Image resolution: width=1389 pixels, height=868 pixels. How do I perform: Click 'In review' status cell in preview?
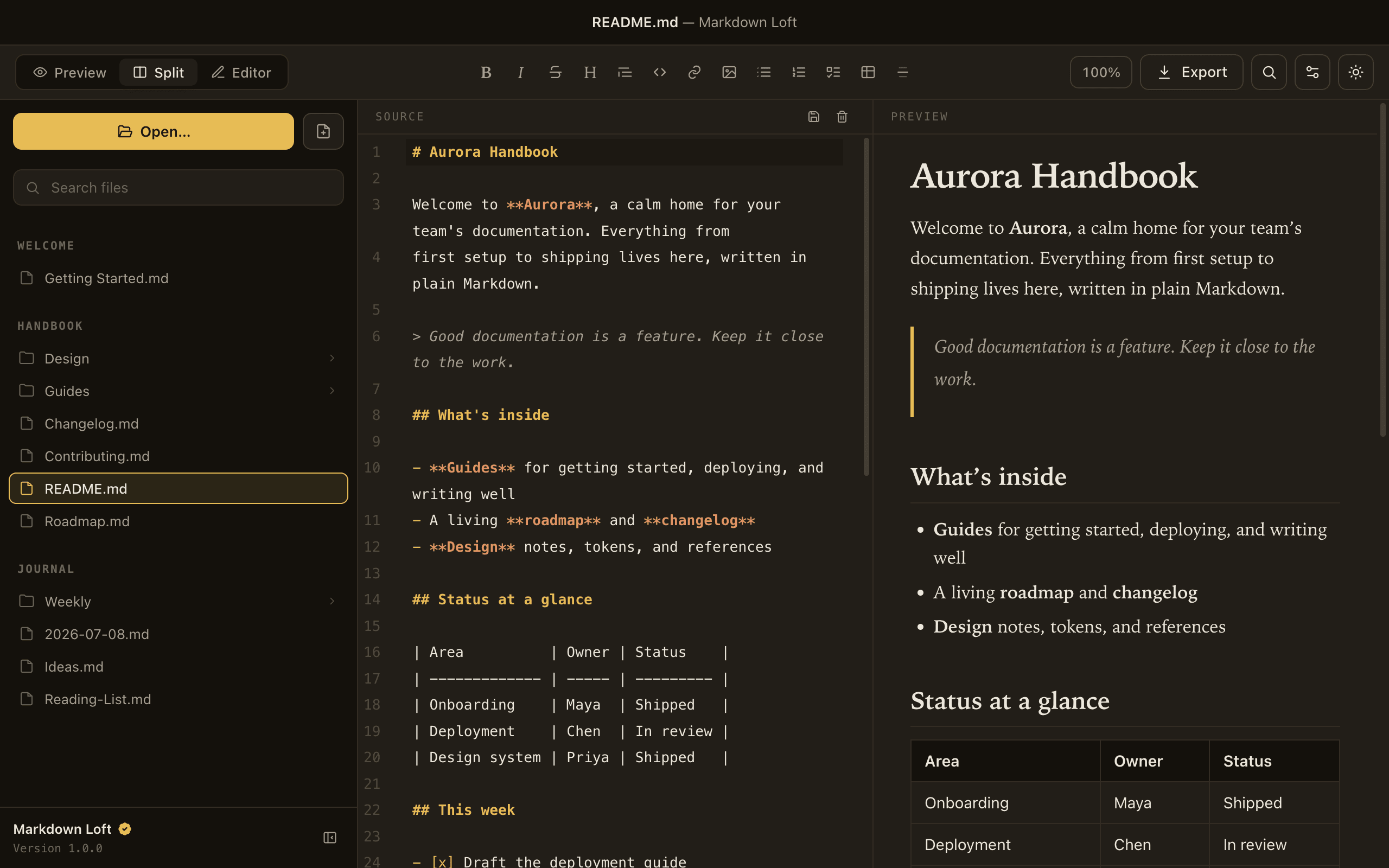click(x=1274, y=845)
